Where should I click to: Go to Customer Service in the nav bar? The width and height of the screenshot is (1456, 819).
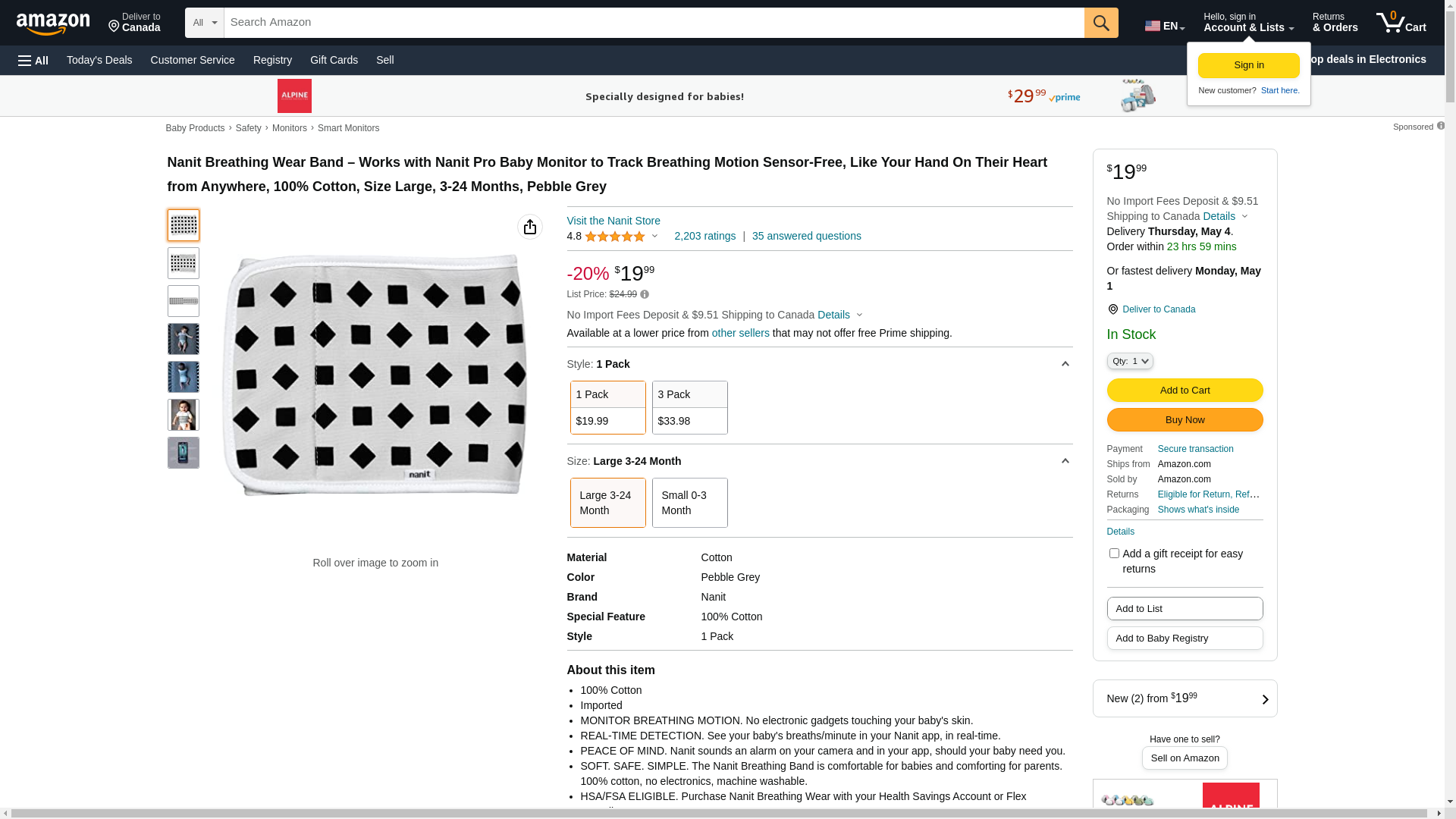pos(193,60)
